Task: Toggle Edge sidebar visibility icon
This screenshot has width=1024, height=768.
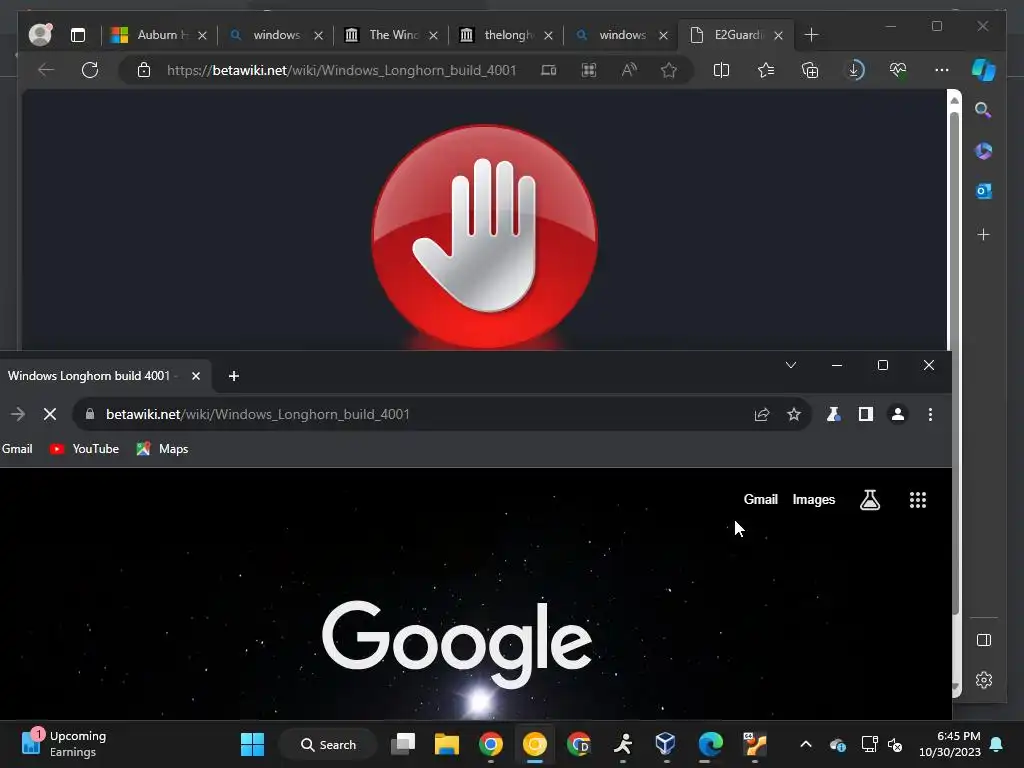Action: 984,640
